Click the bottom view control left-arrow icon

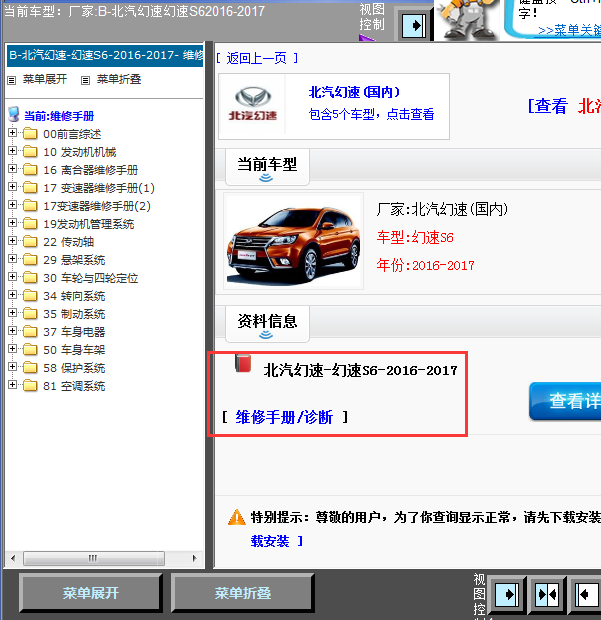586,594
